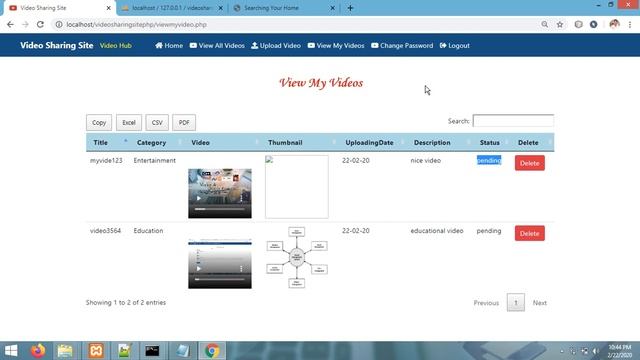
Task: Open myvide123 video options three-dot menu
Action: [241, 198]
